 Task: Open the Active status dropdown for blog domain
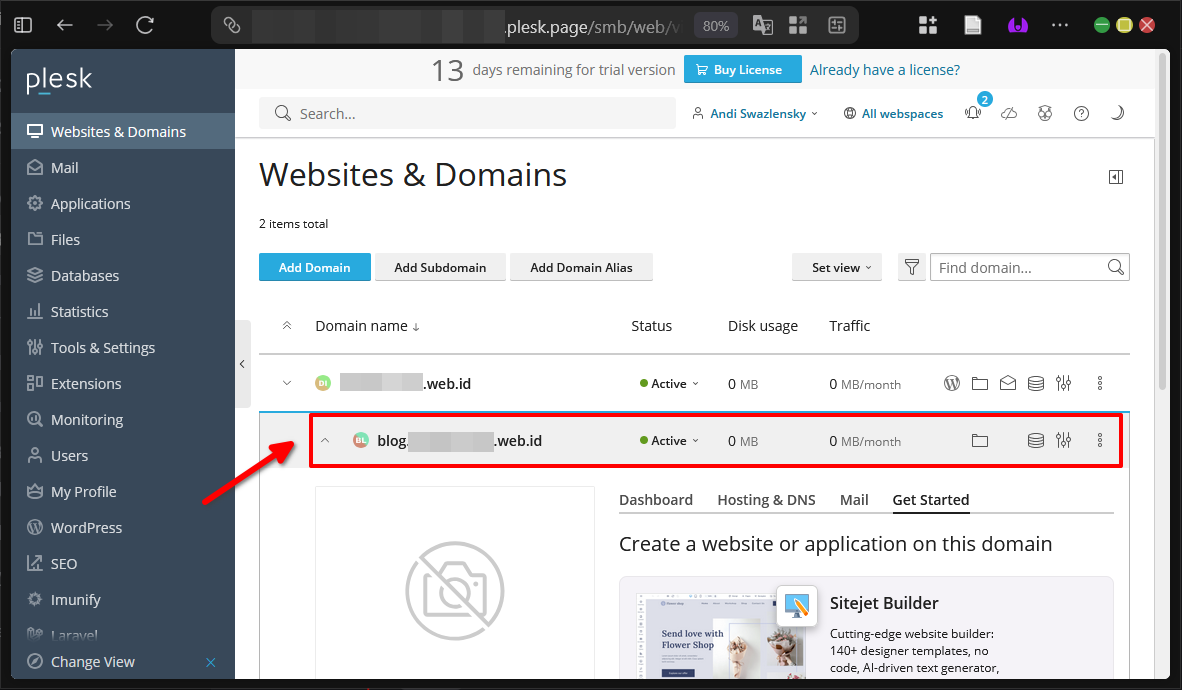tap(668, 440)
